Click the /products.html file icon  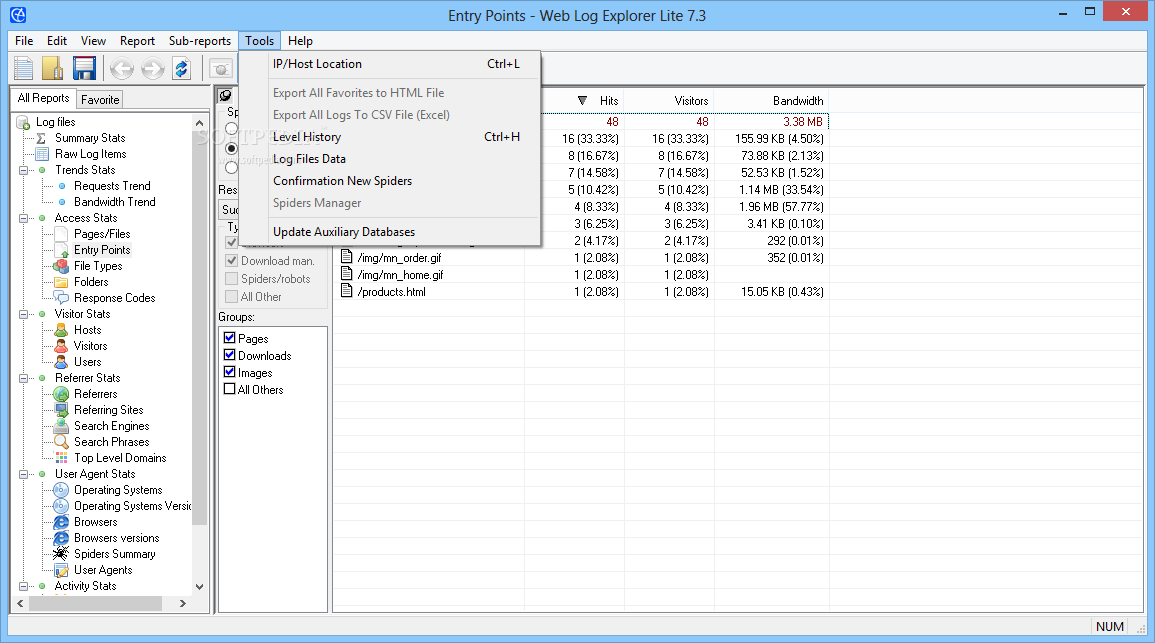(346, 292)
